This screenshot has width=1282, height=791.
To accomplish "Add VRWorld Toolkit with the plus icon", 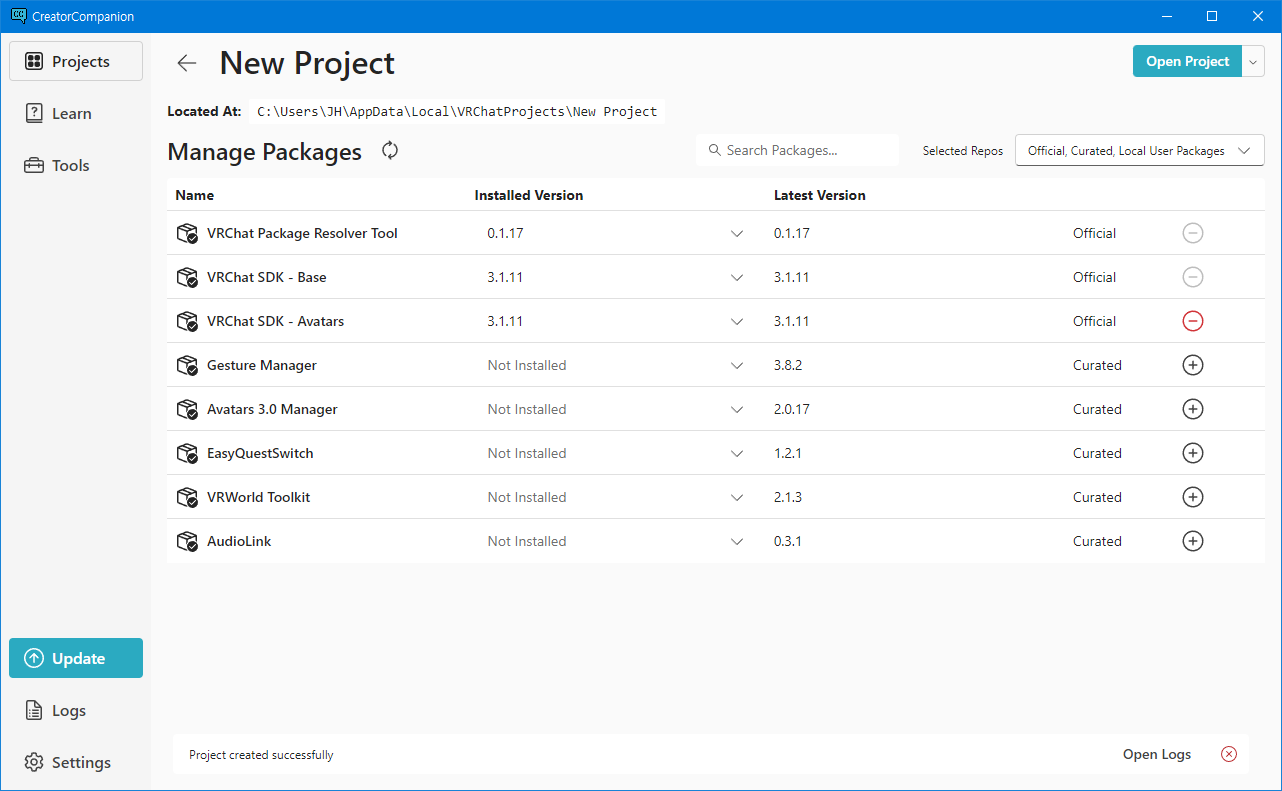I will [x=1192, y=497].
